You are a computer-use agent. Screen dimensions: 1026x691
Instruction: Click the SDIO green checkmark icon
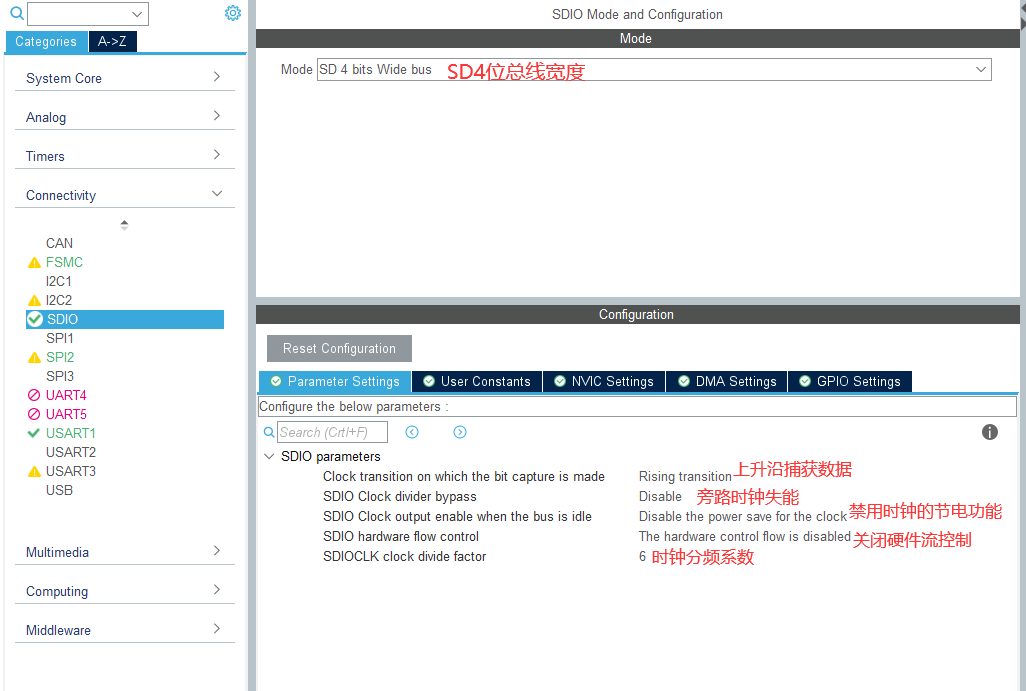tap(35, 319)
